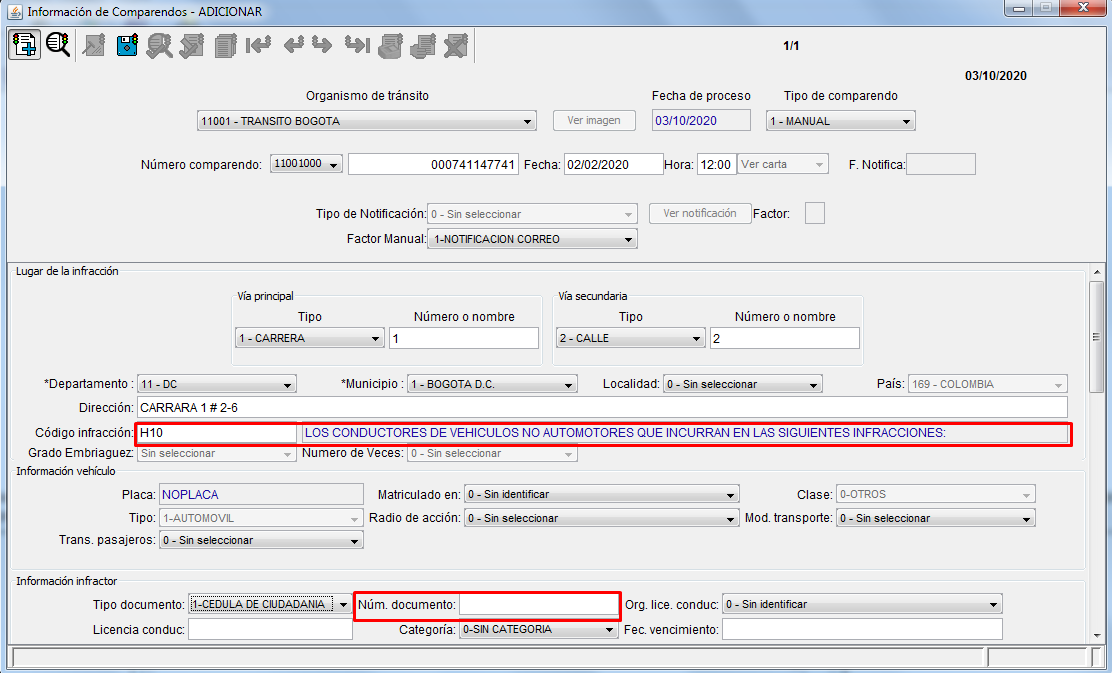Screen dimensions: 1112x673
Task: Click the Dirección text field
Action: [601, 407]
